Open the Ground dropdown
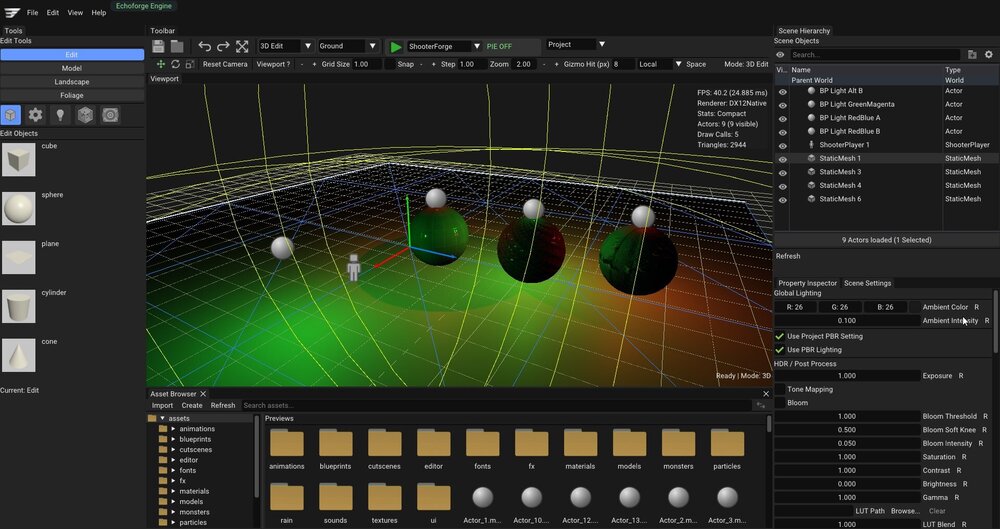This screenshot has width=1000, height=529. 348,46
